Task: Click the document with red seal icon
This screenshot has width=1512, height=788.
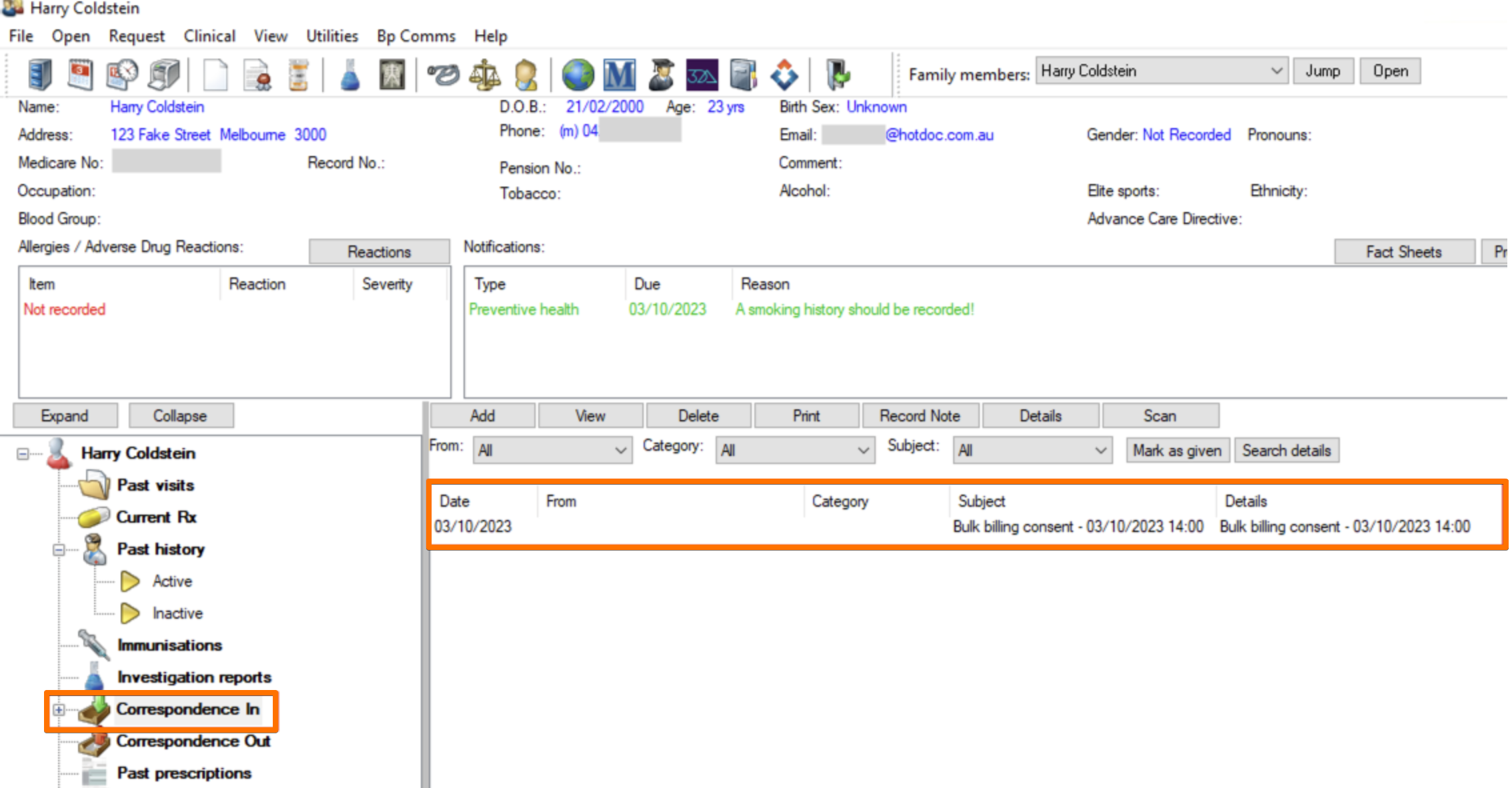Action: click(257, 75)
